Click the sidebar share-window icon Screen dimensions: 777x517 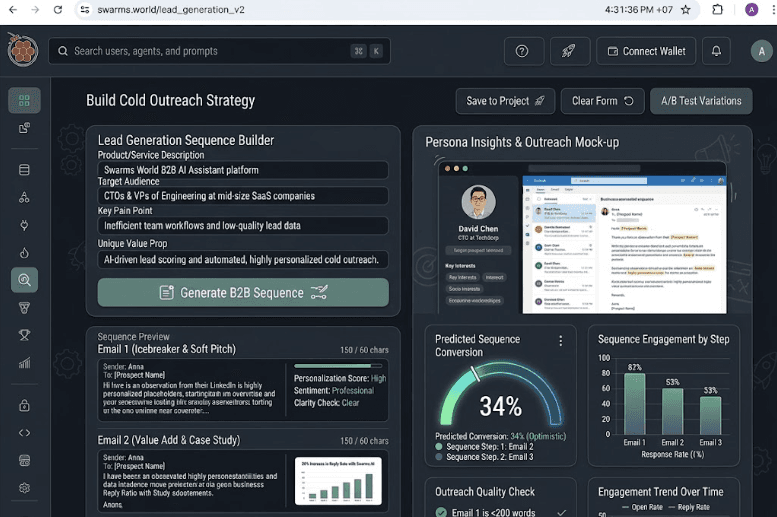pos(24,128)
